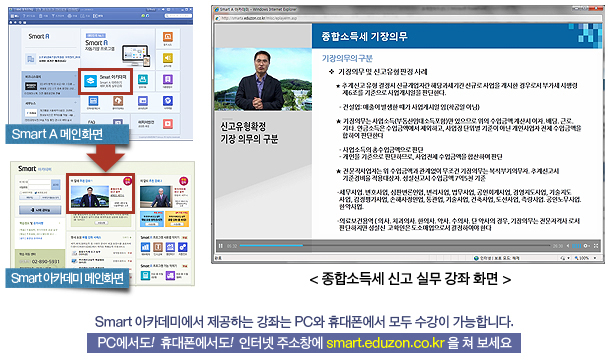Viewport: 612px width, 361px height.
Task: Open the player settings gear icon
Action: (x=586, y=246)
